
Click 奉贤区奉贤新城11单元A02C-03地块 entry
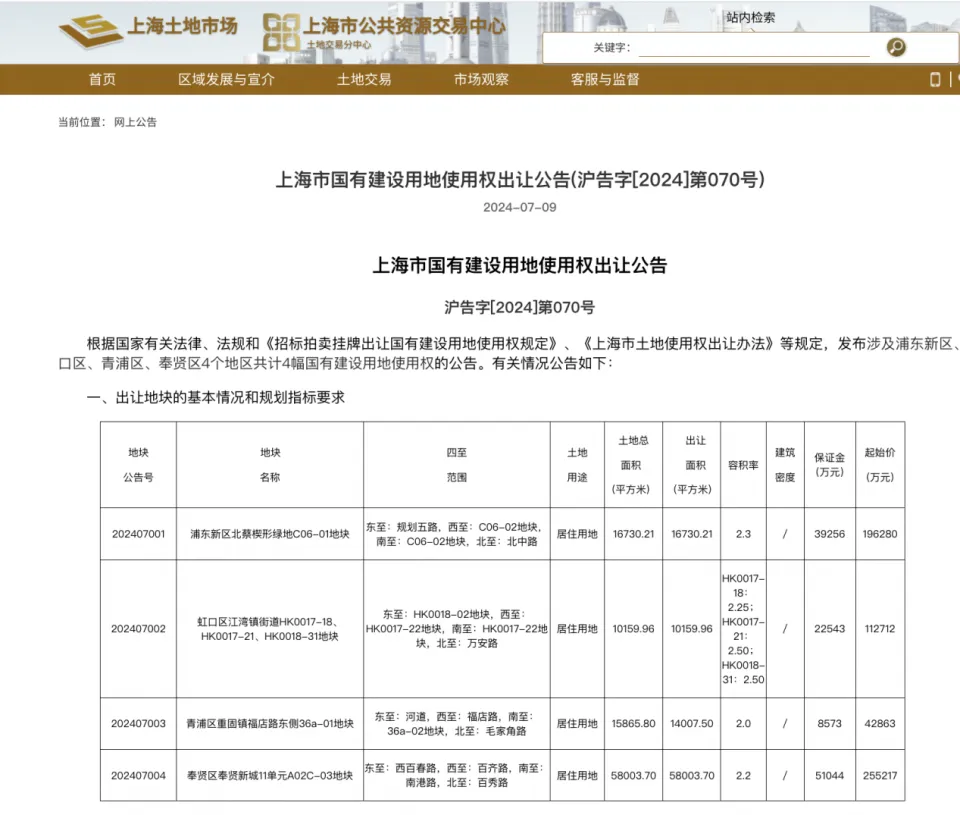point(270,775)
